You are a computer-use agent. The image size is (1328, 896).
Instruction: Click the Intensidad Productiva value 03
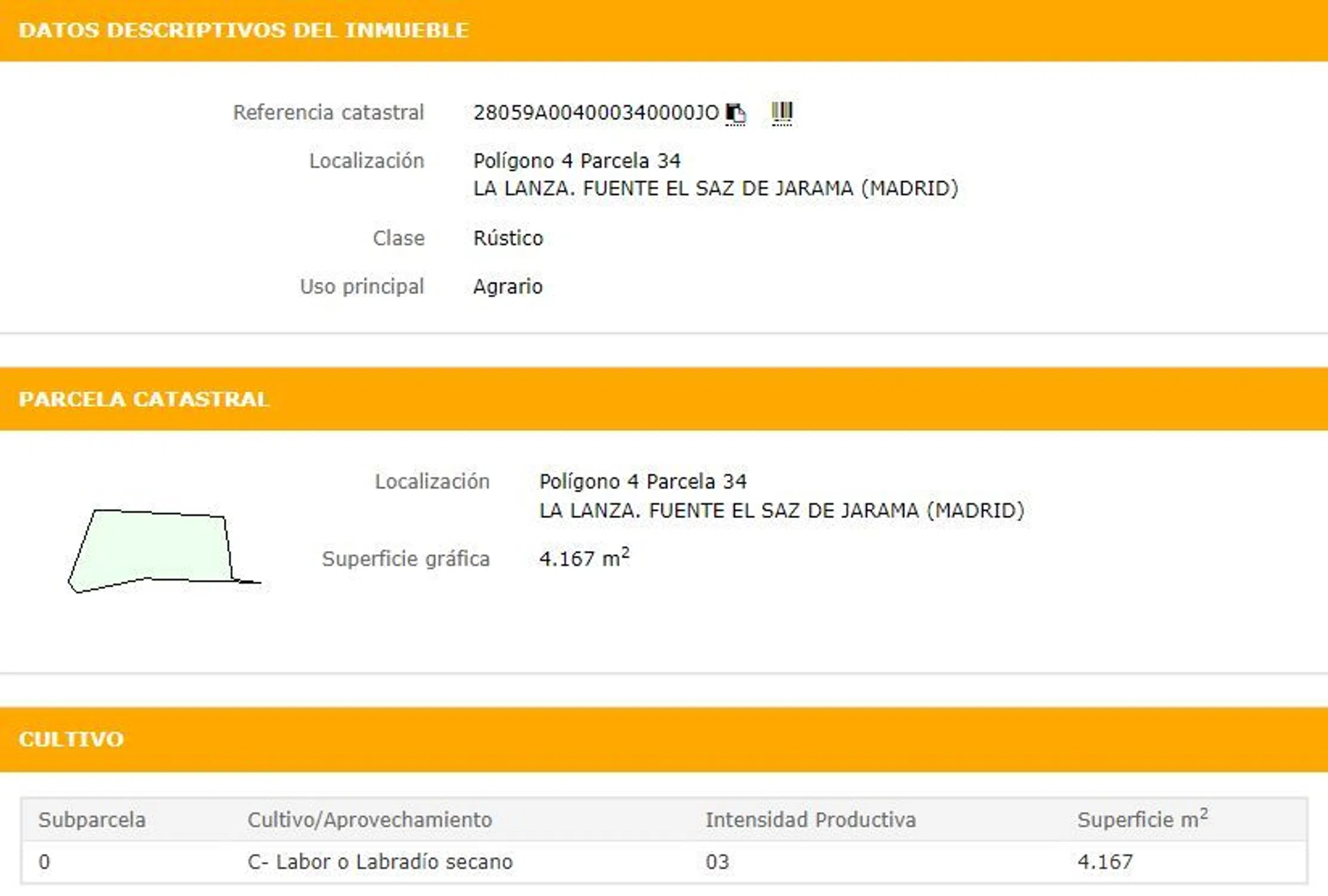[x=717, y=862]
